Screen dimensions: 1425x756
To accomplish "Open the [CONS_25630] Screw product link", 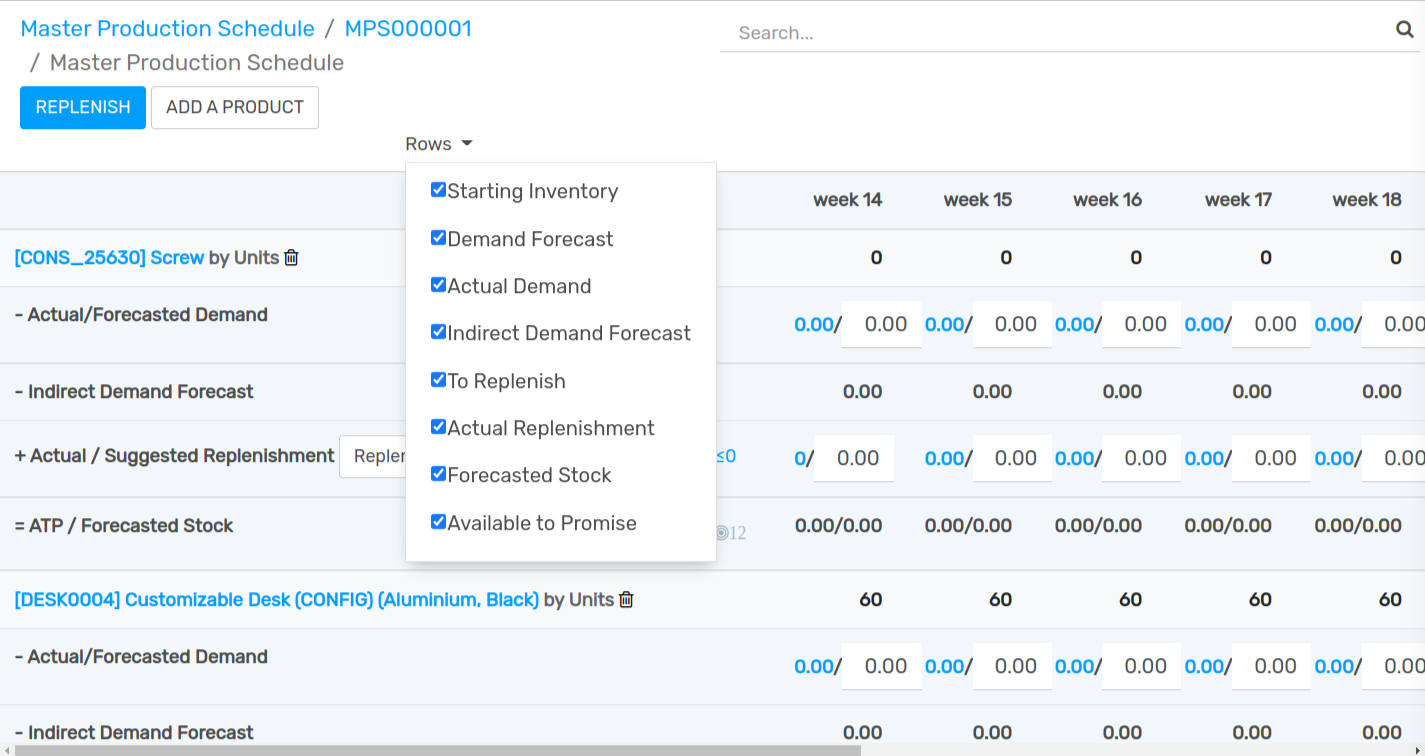I will 109,258.
